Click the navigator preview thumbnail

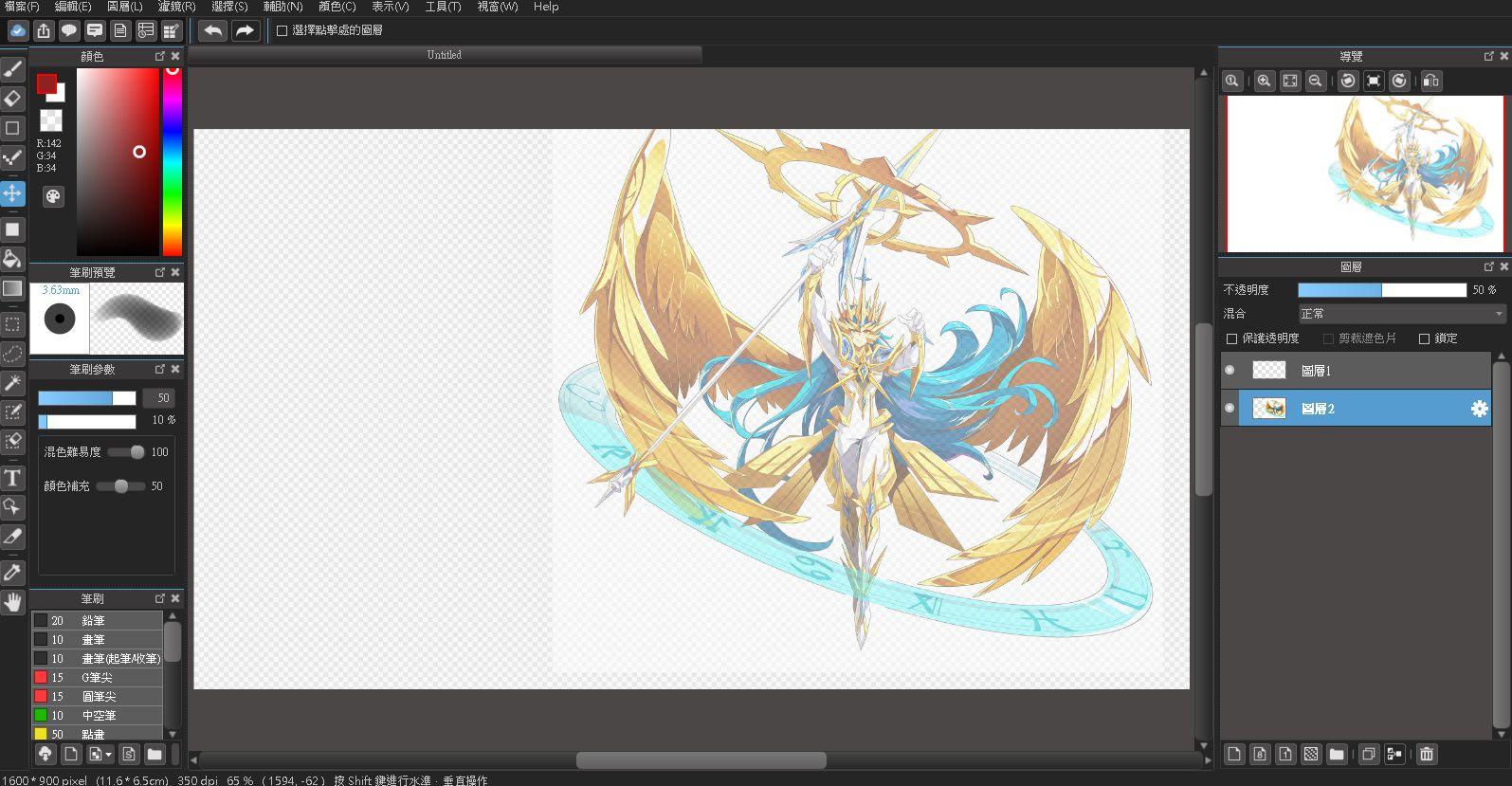click(1365, 174)
